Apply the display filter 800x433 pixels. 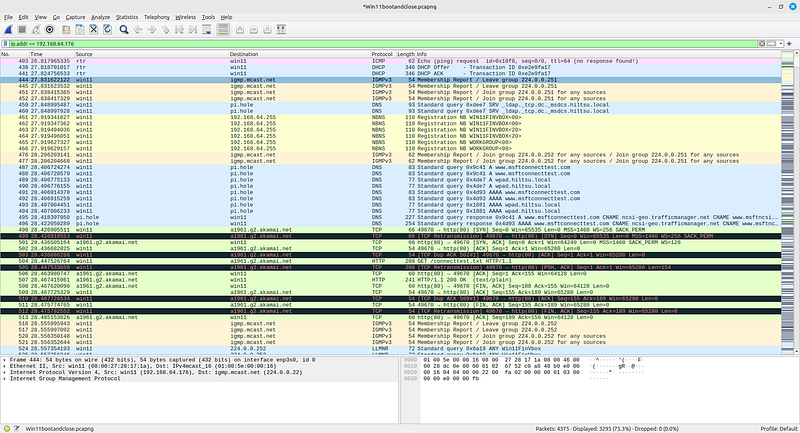pyautogui.click(x=771, y=44)
